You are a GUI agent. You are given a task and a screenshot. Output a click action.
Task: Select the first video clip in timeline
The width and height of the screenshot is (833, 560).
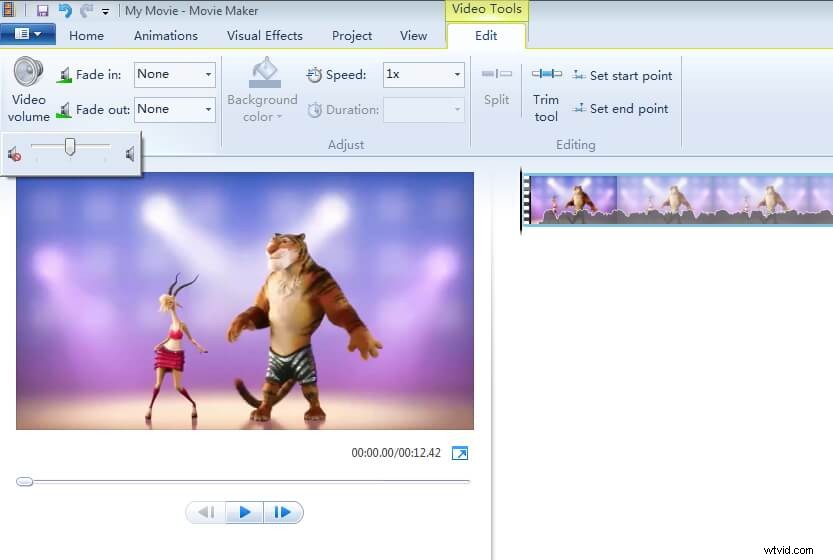point(573,199)
